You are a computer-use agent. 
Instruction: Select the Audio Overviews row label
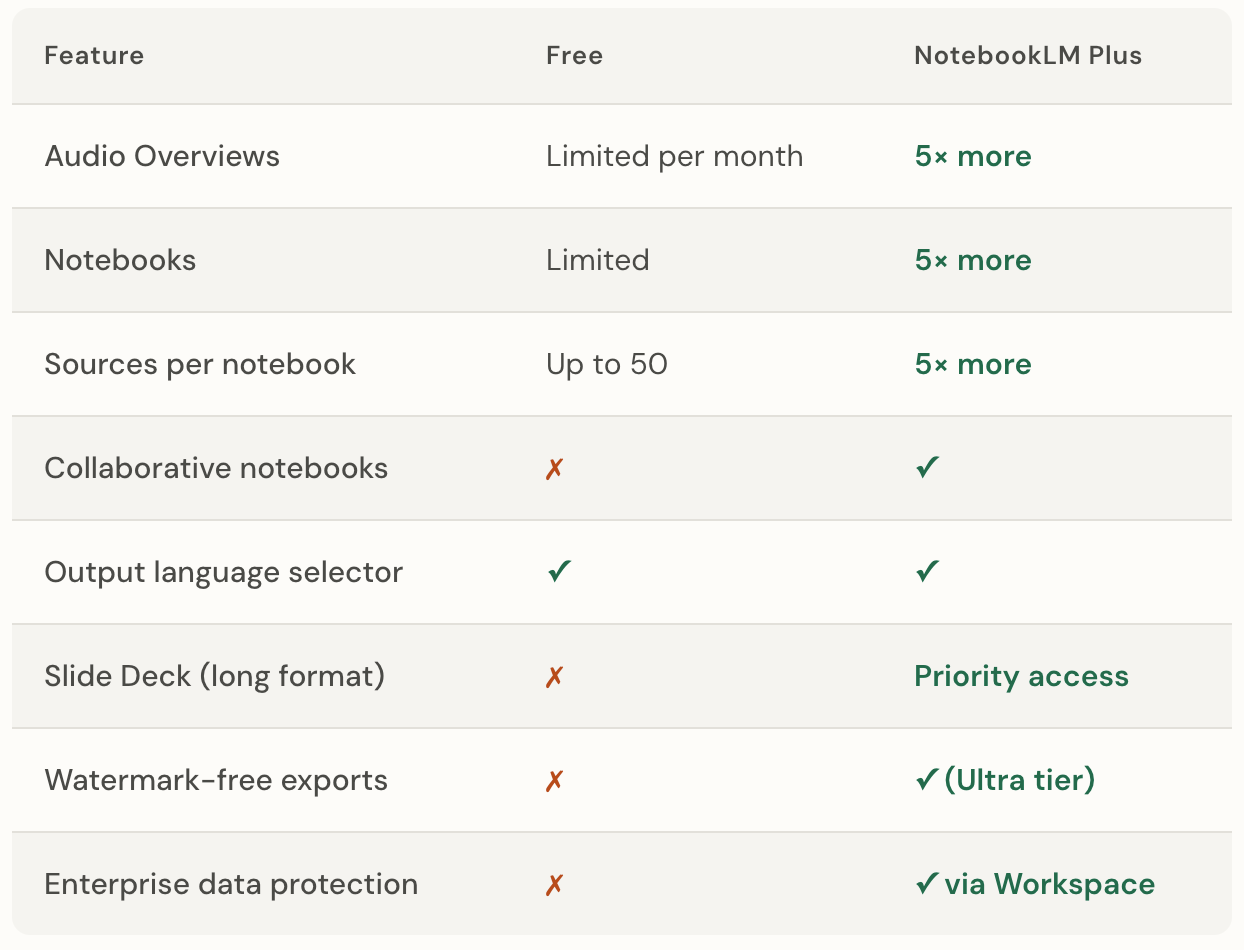pyautogui.click(x=162, y=156)
